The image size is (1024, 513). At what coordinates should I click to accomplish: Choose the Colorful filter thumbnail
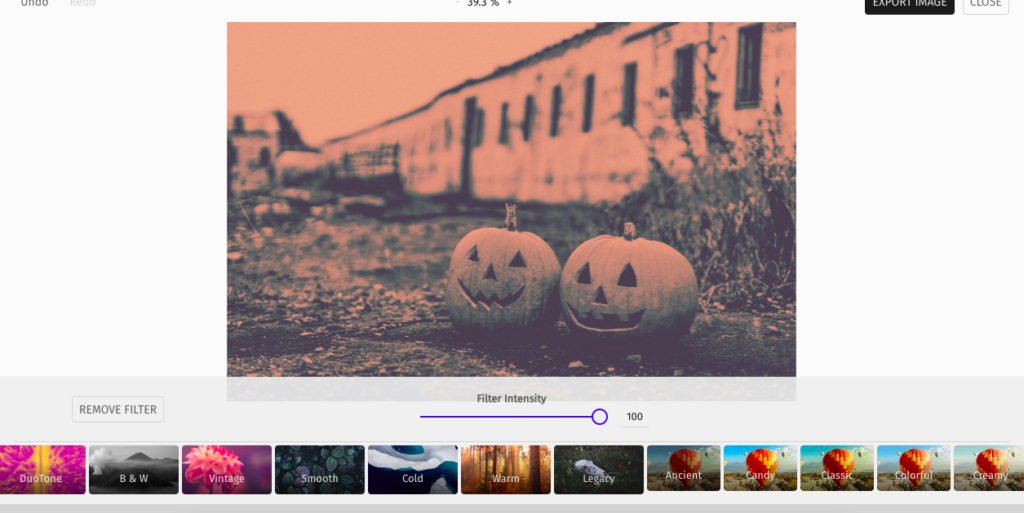click(914, 468)
